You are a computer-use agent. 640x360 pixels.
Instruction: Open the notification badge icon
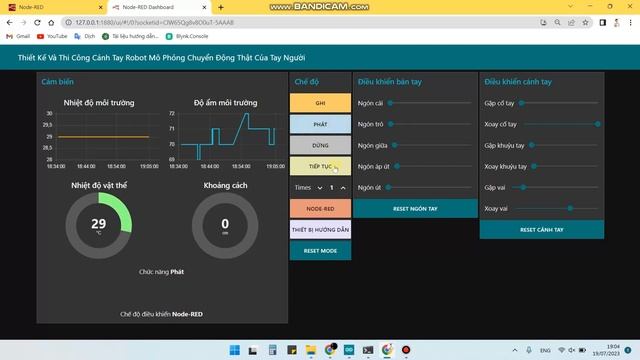pos(628,350)
